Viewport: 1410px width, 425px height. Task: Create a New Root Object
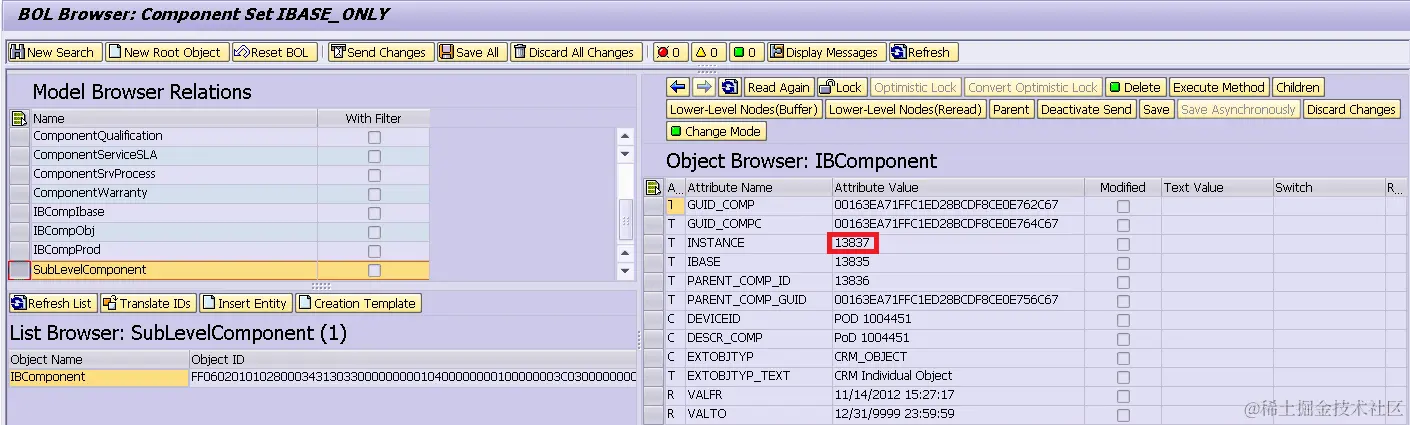pyautogui.click(x=165, y=52)
